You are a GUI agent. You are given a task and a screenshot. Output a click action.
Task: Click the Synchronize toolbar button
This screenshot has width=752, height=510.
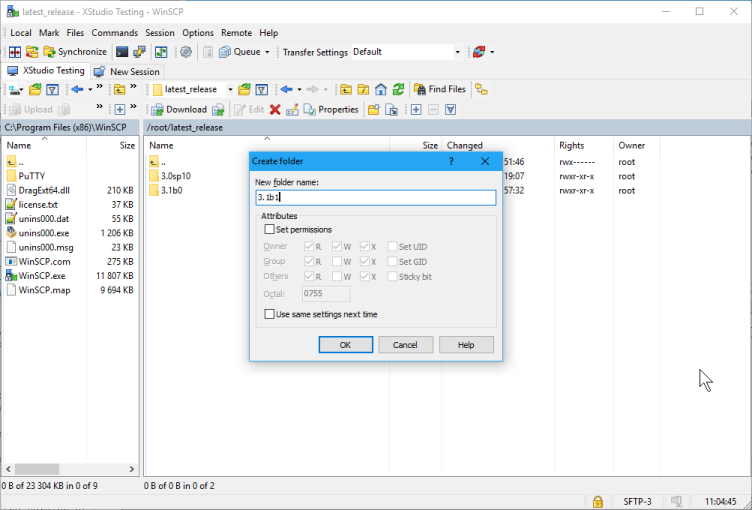tap(75, 52)
